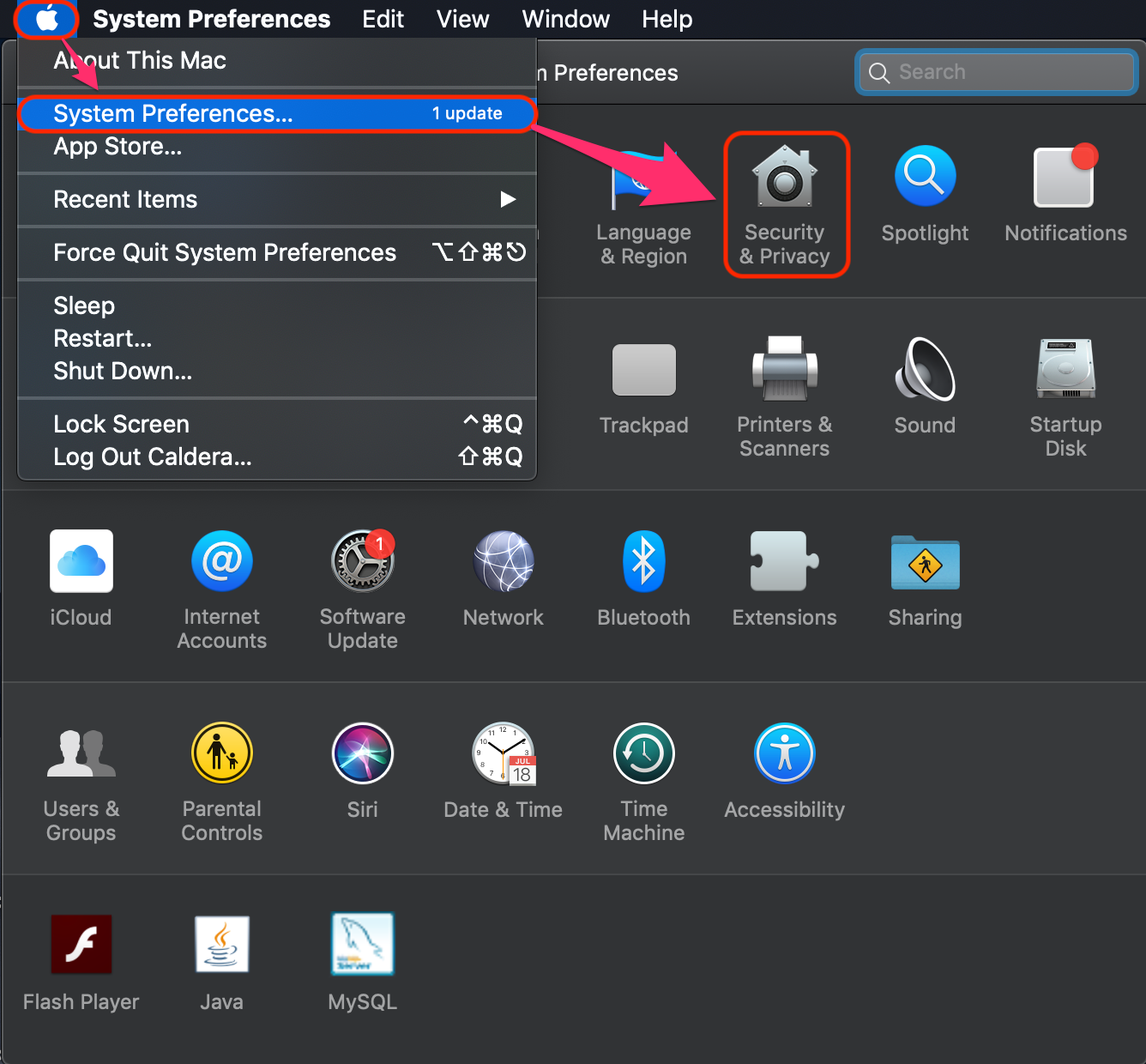Click the Search field
The image size is (1146, 1064).
pos(995,72)
